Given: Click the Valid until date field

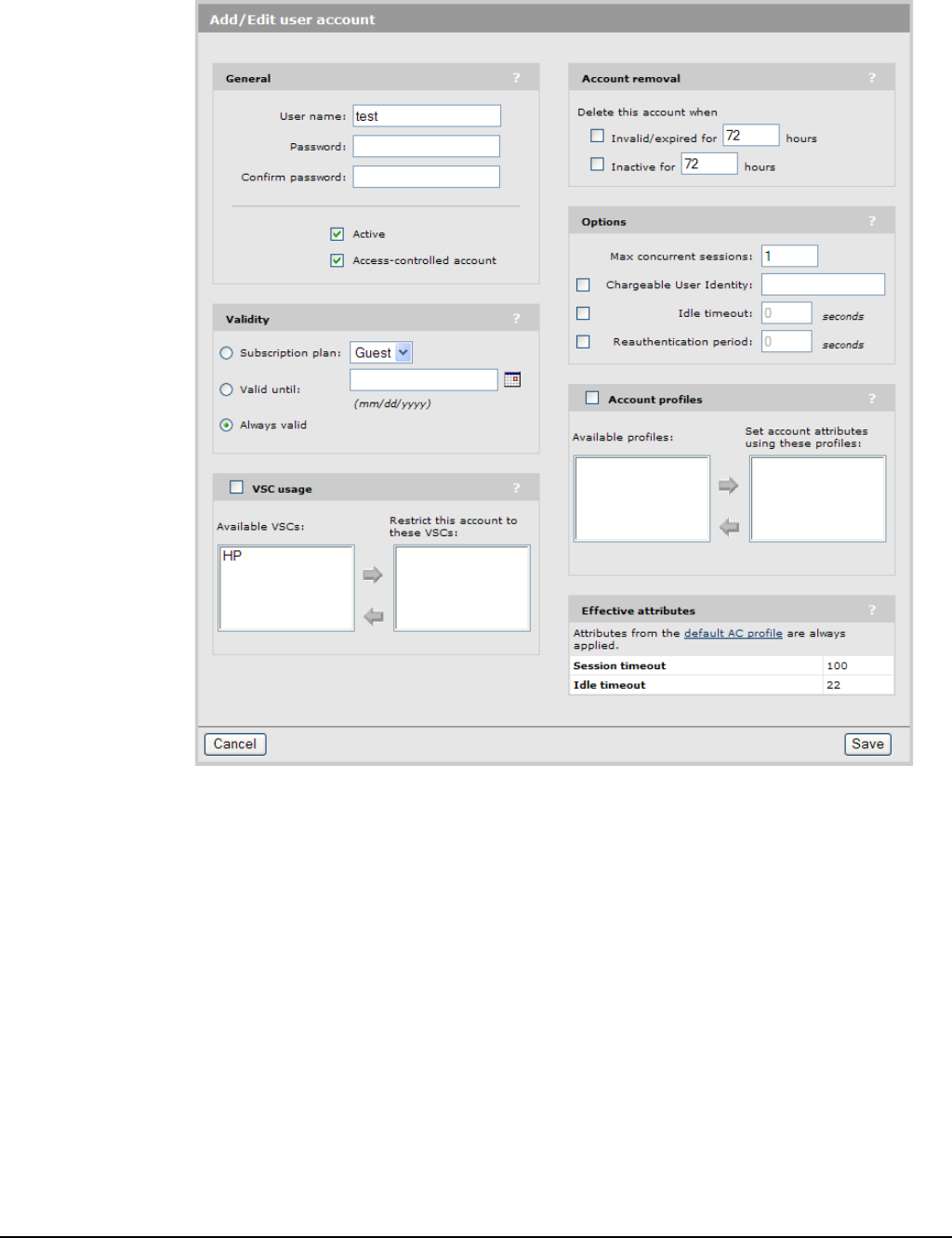Looking at the screenshot, I should [424, 379].
